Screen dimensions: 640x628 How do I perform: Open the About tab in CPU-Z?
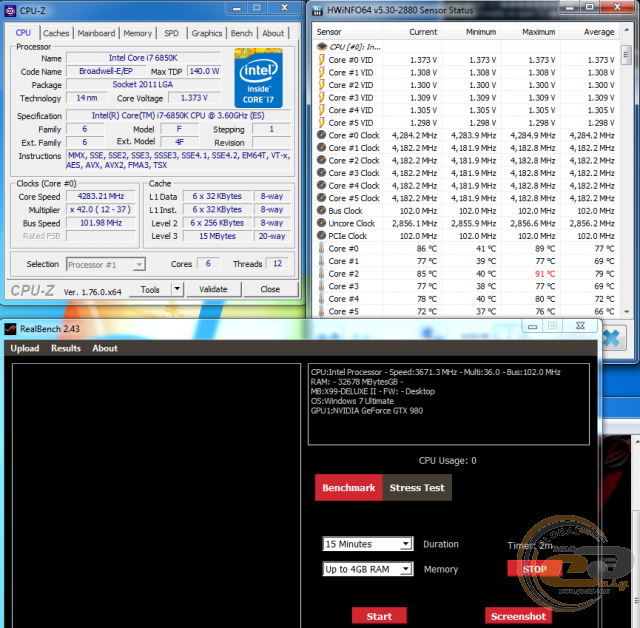273,33
